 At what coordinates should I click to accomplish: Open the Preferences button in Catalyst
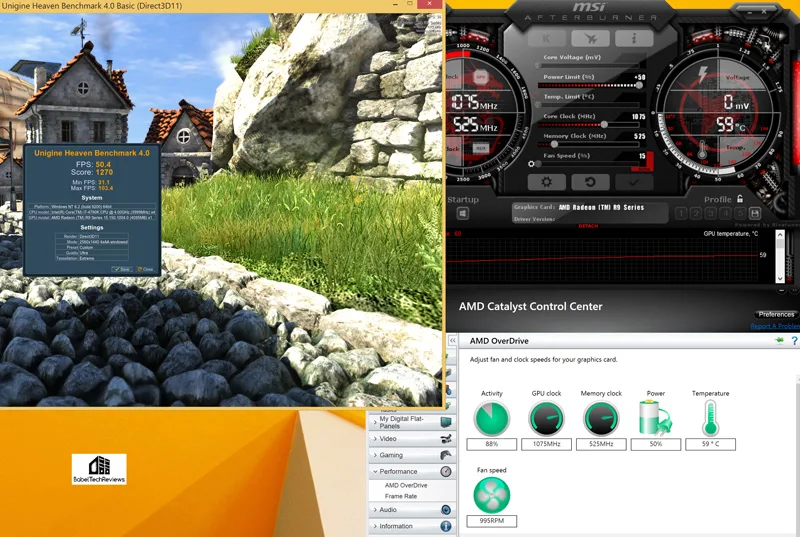click(x=776, y=315)
